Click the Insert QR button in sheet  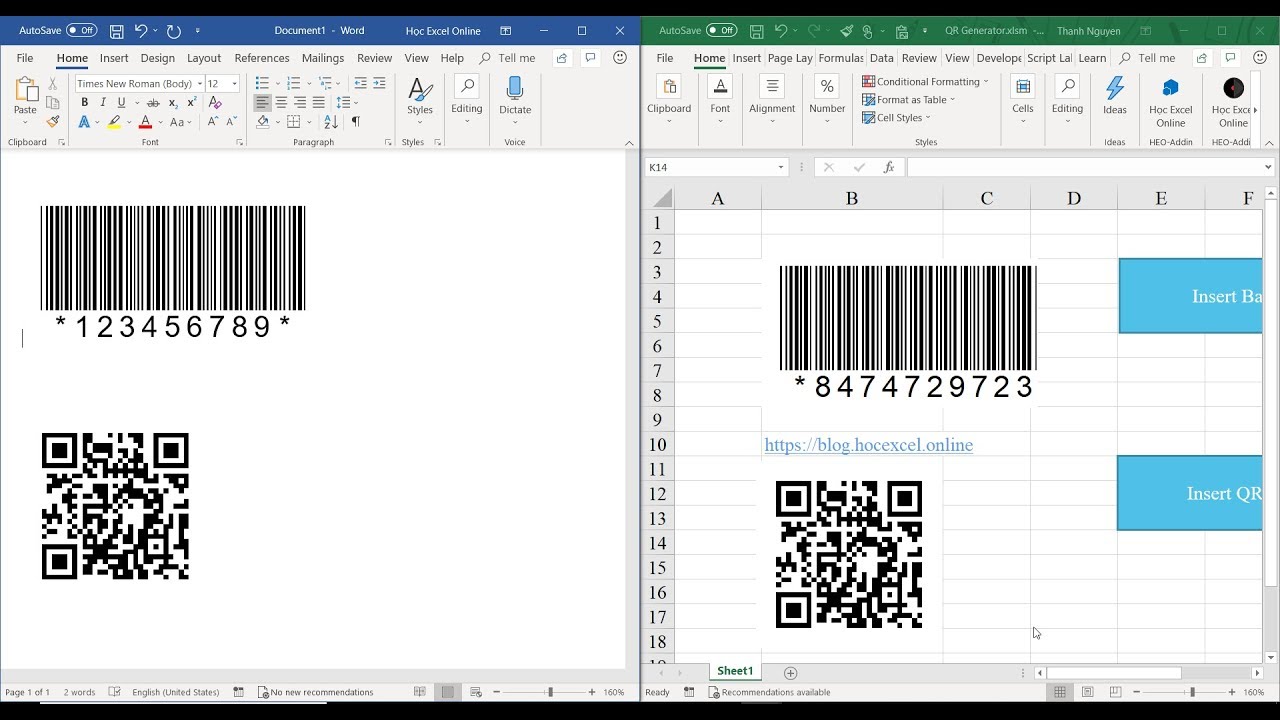[x=1190, y=493]
